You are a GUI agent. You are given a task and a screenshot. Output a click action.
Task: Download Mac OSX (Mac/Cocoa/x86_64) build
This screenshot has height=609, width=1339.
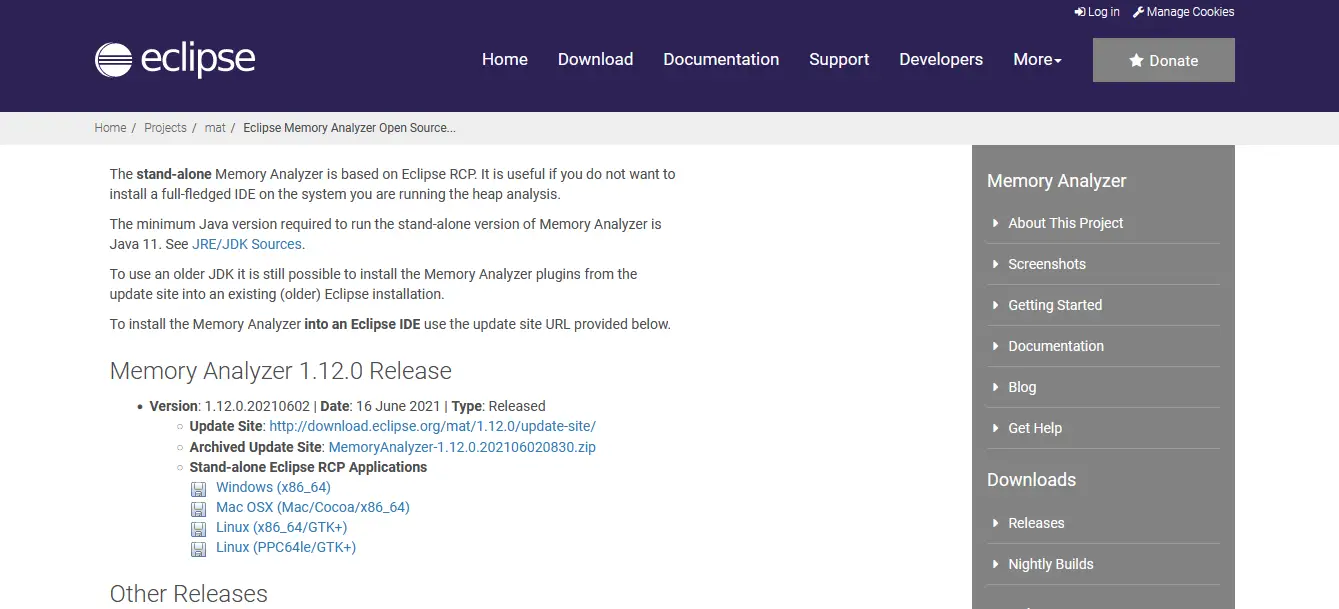tap(313, 507)
